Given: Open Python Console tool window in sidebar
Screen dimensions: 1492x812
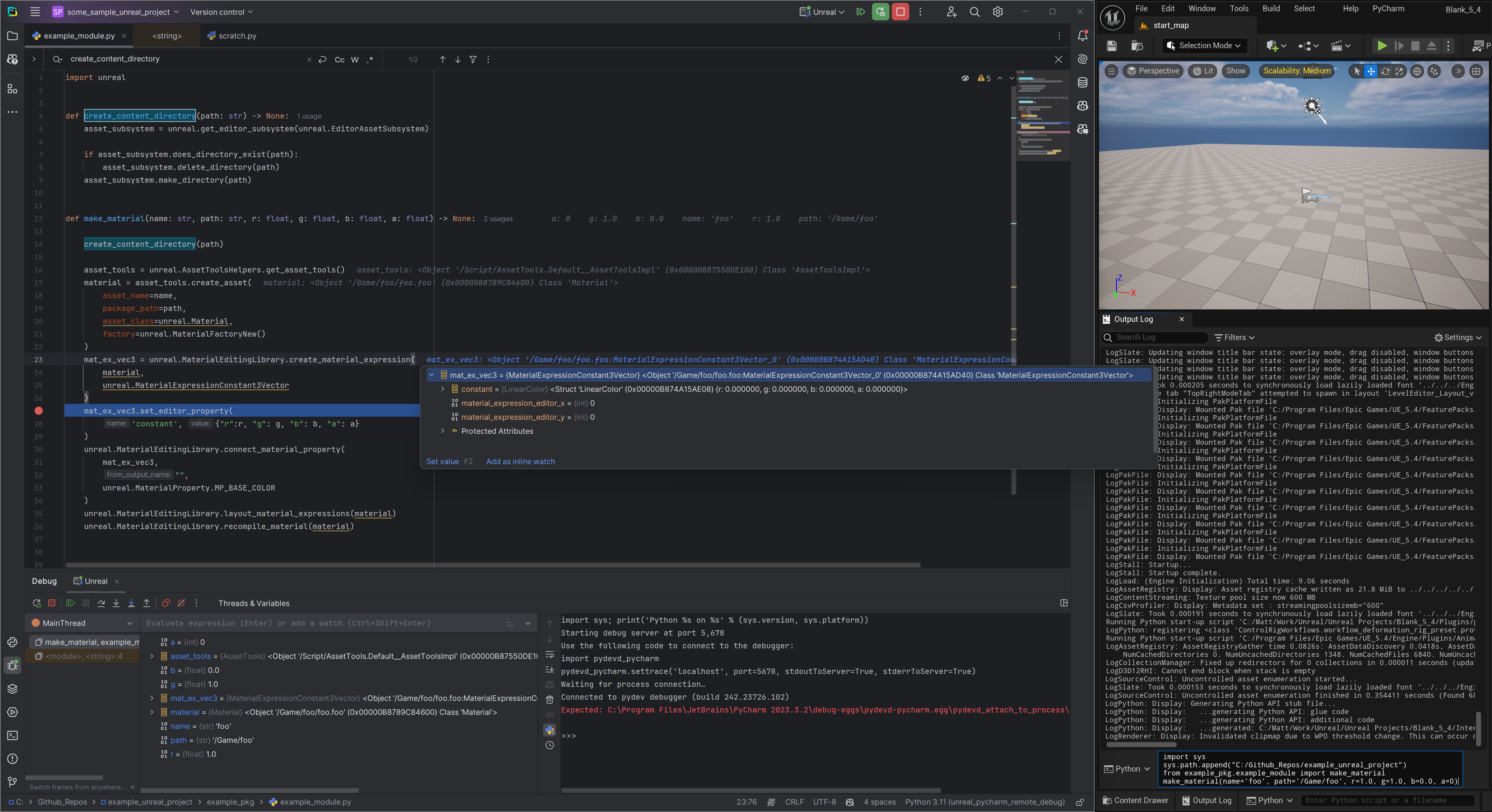Looking at the screenshot, I should [12, 642].
